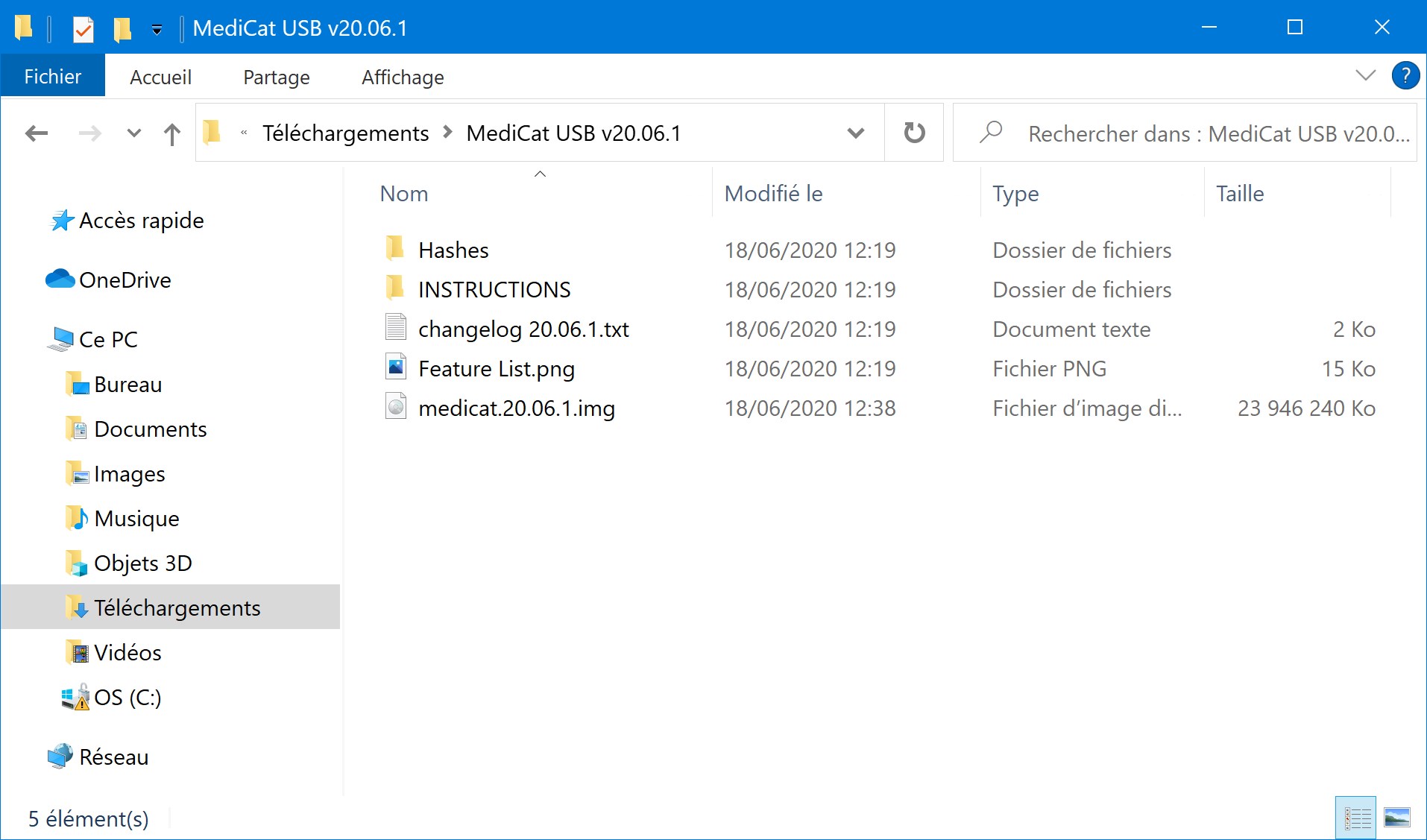Click the Hashes folder icon

coord(396,248)
